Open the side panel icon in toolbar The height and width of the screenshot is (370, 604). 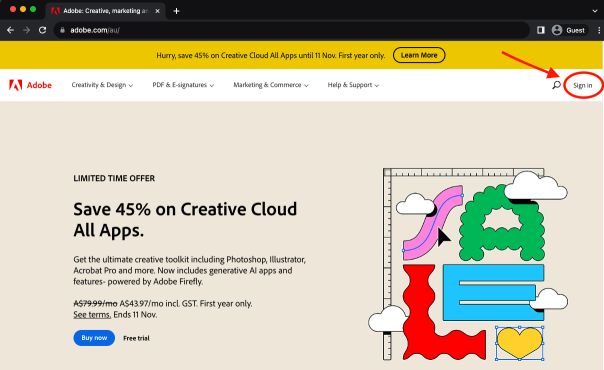(541, 30)
